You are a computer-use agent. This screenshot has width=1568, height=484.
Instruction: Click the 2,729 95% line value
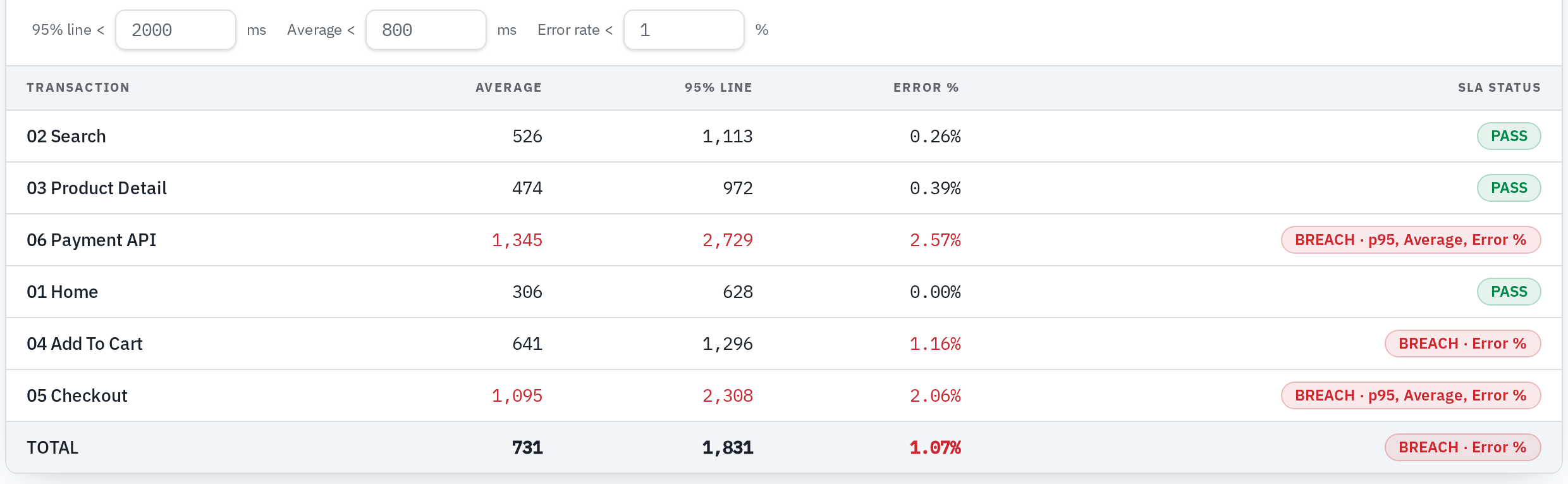[x=728, y=240]
